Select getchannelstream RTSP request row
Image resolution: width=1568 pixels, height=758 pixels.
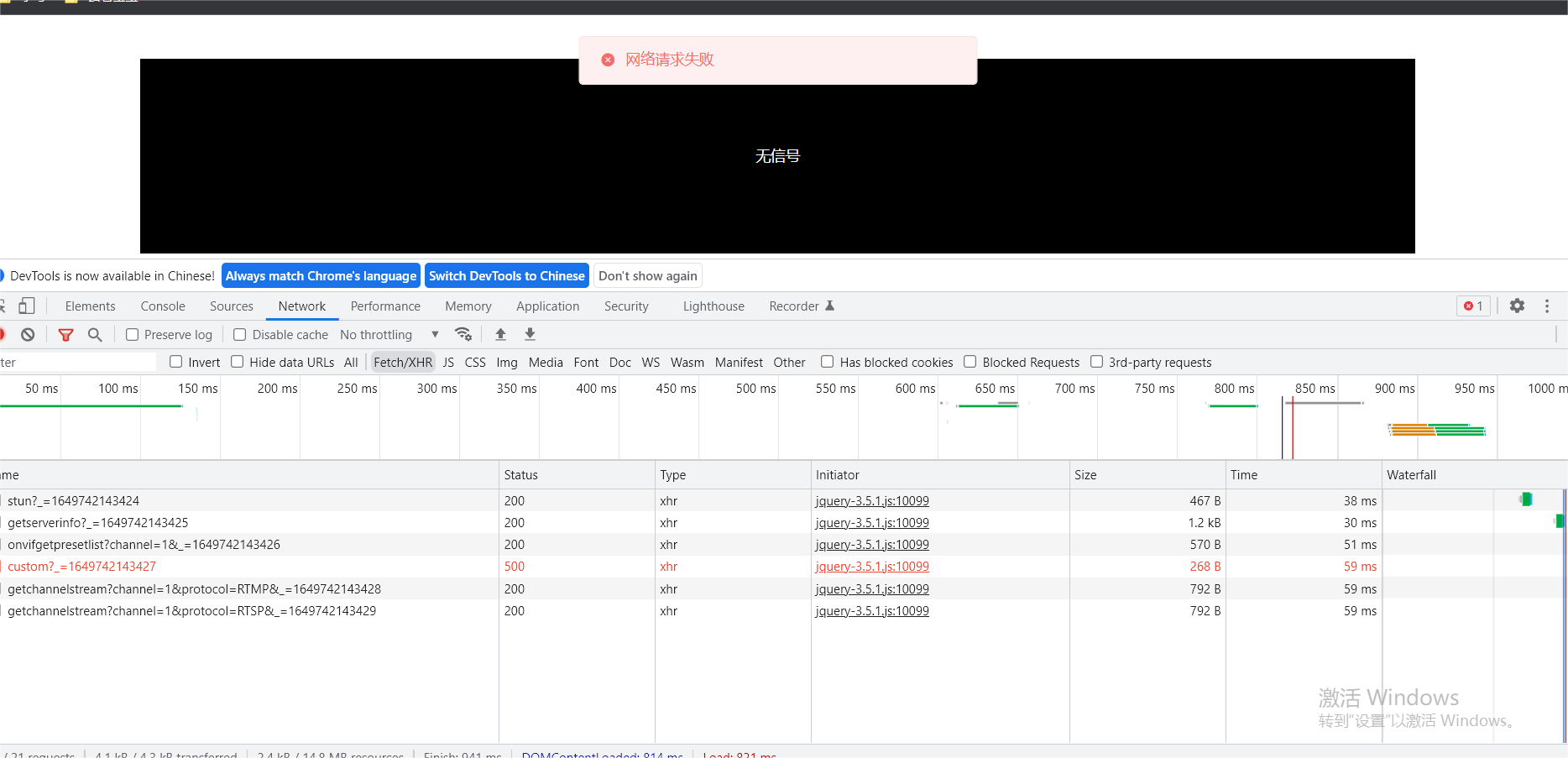(x=782, y=610)
